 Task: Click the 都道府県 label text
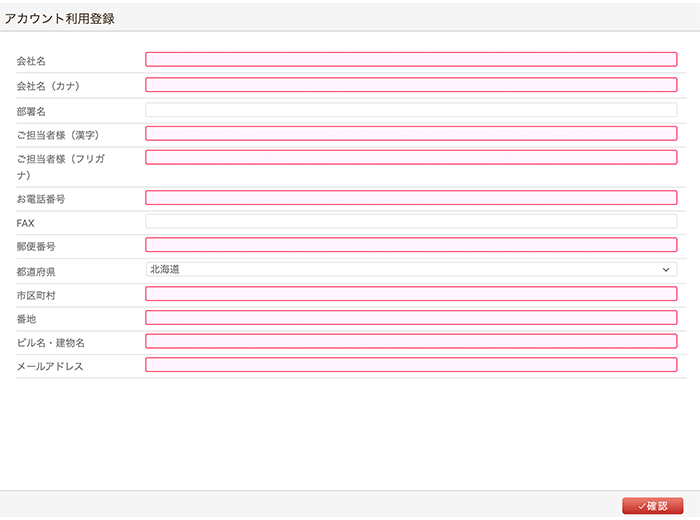tap(39, 271)
